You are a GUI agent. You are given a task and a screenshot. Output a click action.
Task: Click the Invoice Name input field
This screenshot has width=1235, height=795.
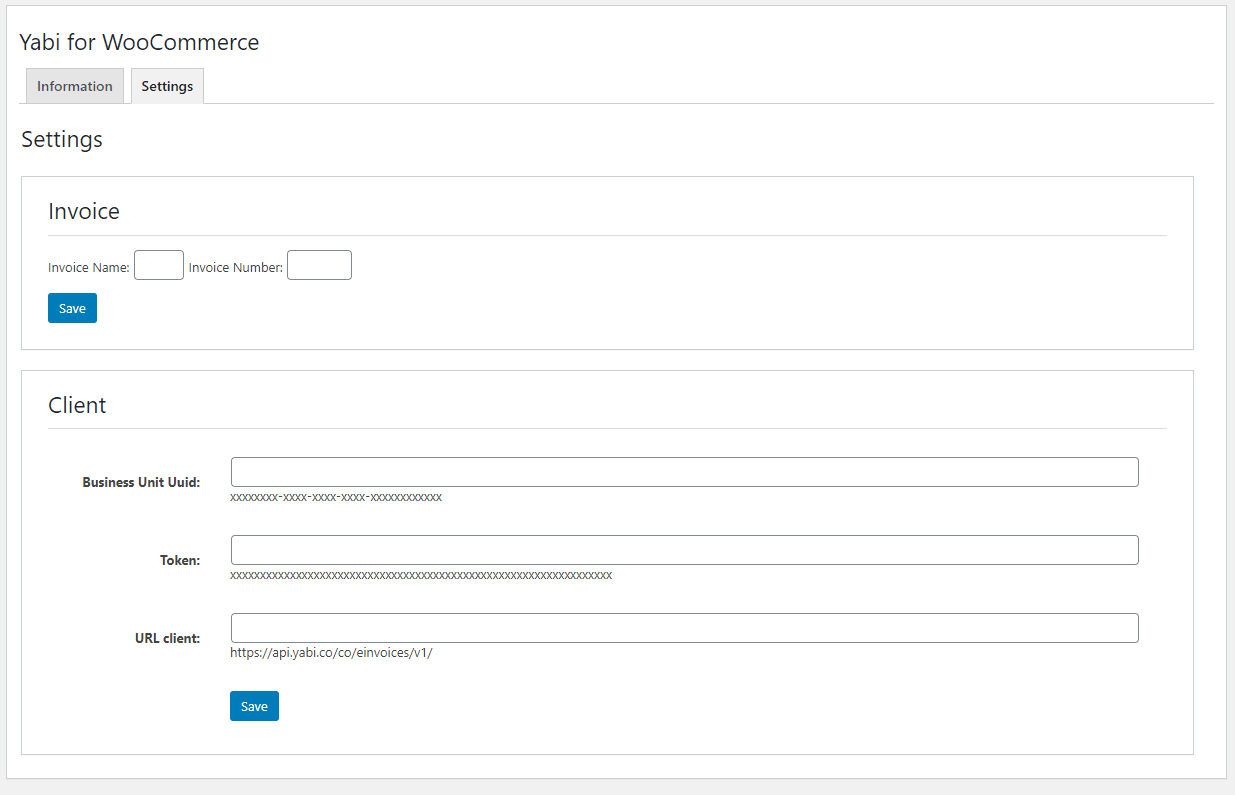coord(159,265)
